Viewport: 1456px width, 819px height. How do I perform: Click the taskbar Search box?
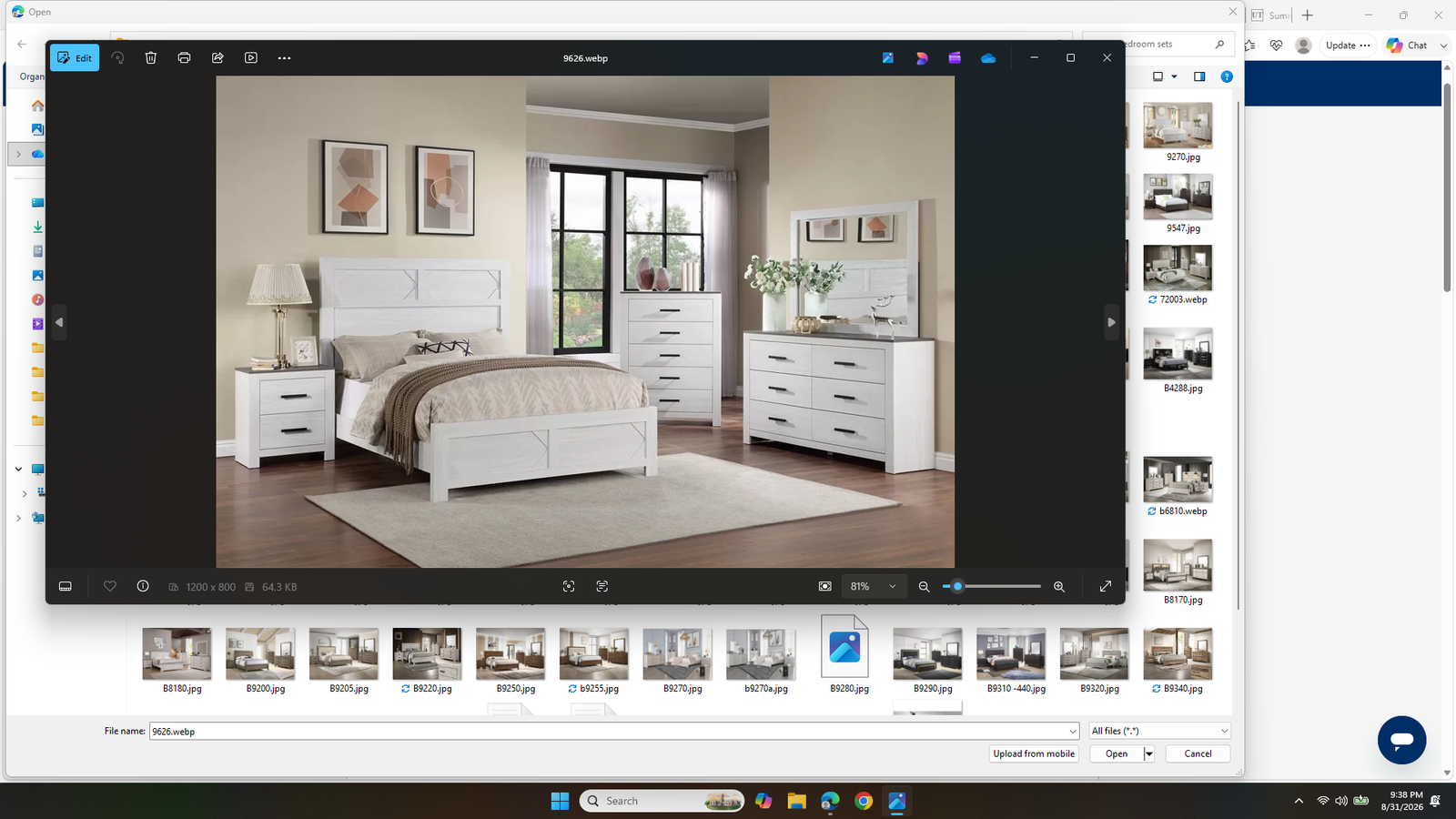pyautogui.click(x=662, y=801)
